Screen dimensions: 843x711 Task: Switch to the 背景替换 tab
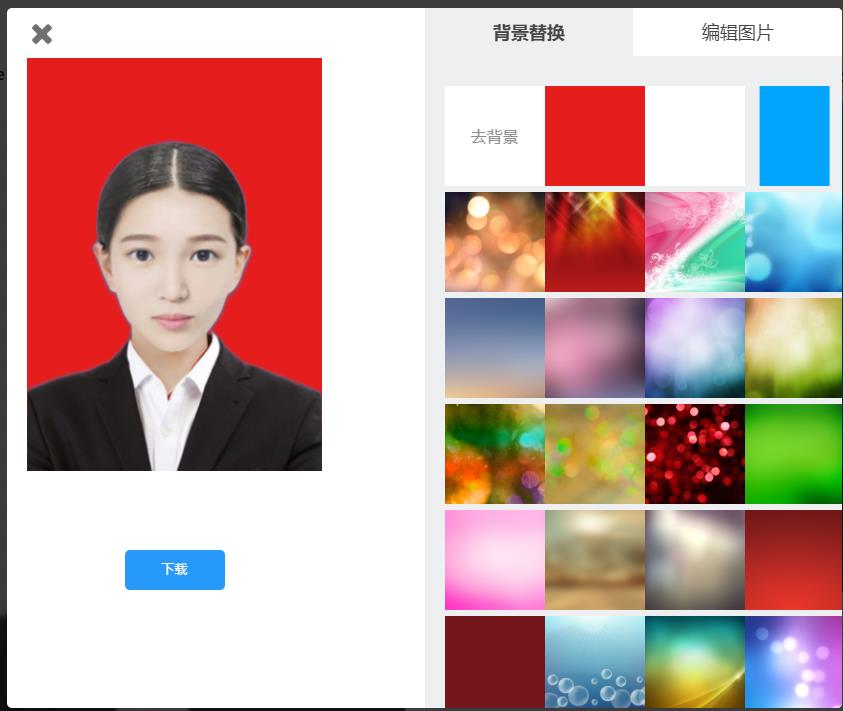click(x=529, y=32)
